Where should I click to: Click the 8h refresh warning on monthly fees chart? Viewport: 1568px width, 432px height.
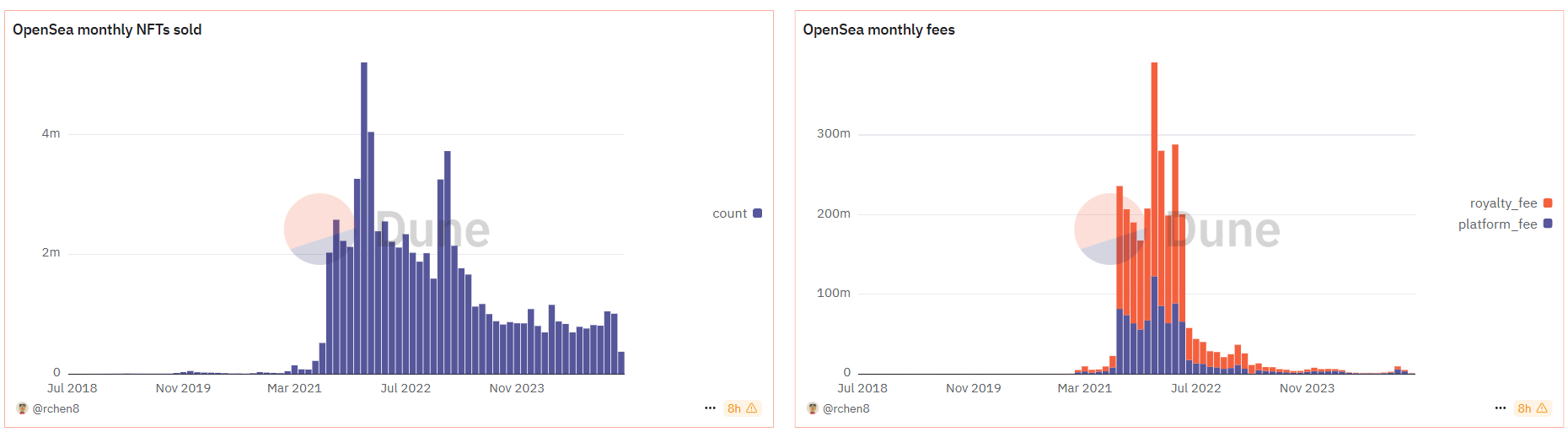pyautogui.click(x=1533, y=408)
